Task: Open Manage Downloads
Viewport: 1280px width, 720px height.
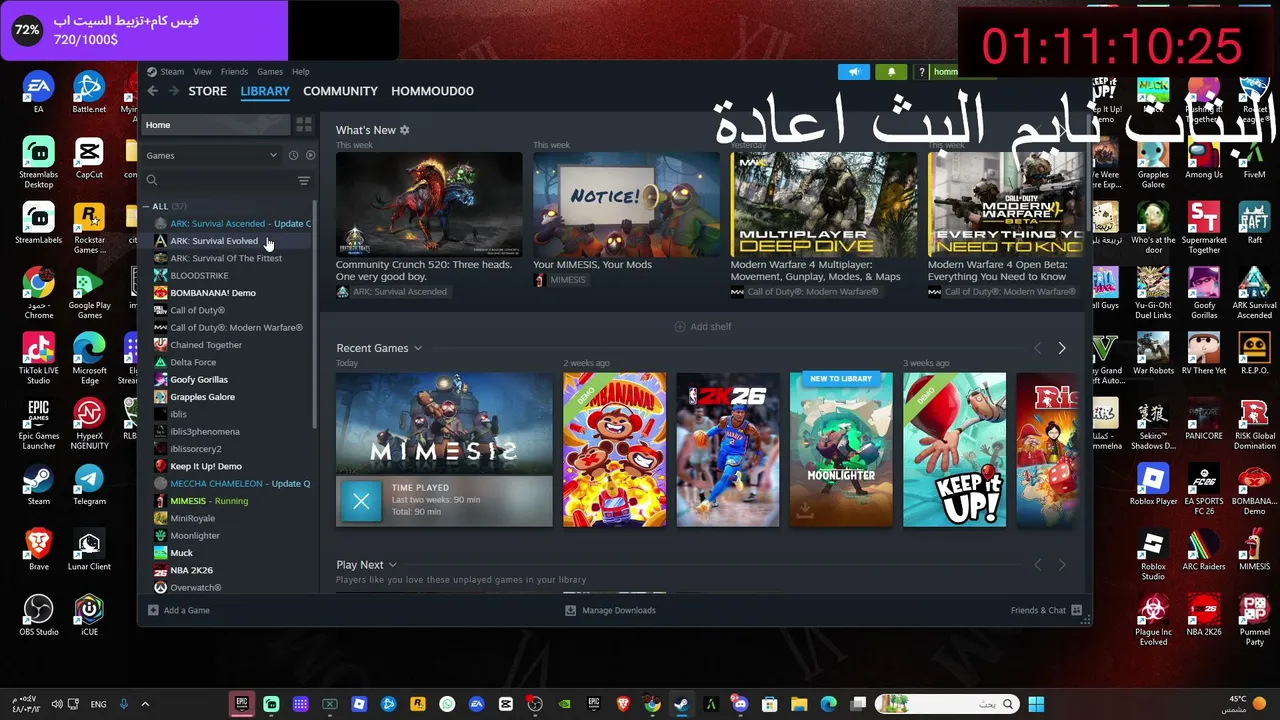Action: (610, 610)
